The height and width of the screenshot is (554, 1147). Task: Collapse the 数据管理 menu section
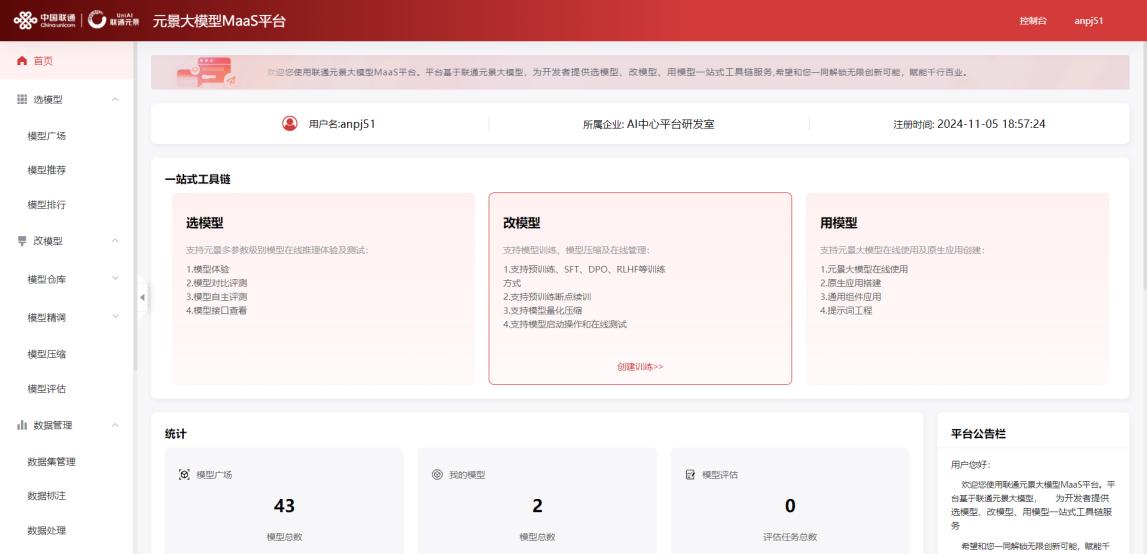[x=115, y=425]
